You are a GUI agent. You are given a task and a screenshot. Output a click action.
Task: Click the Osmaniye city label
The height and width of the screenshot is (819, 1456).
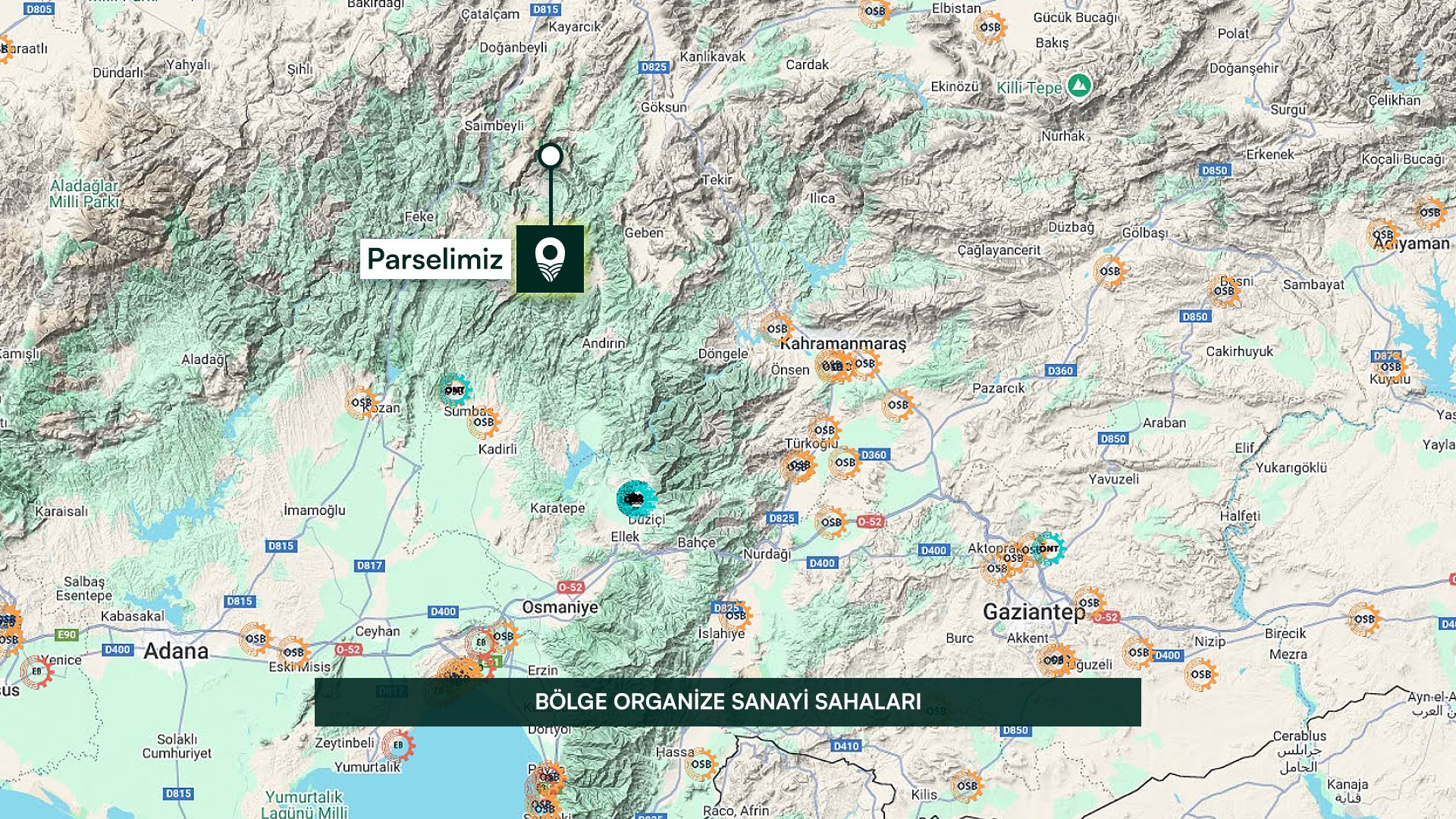tap(560, 607)
